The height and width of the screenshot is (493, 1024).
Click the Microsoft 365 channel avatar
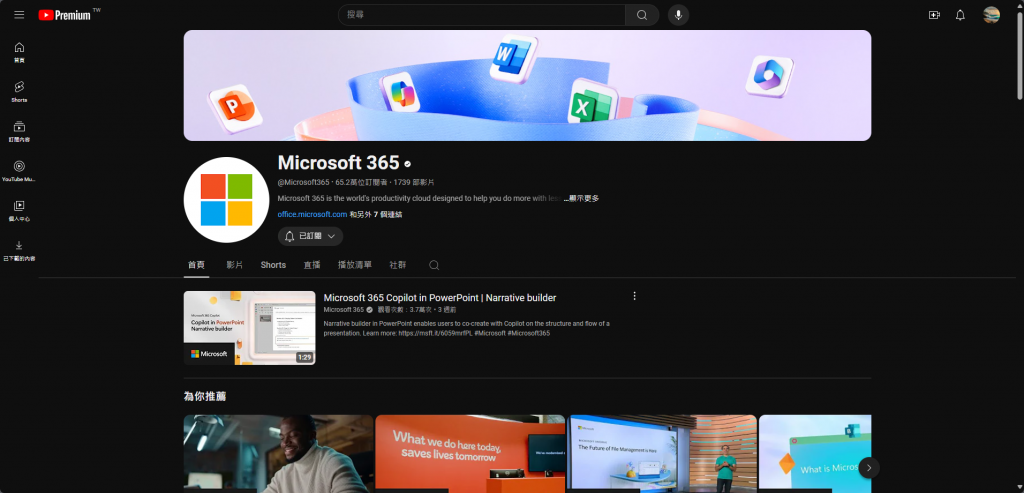pos(226,200)
